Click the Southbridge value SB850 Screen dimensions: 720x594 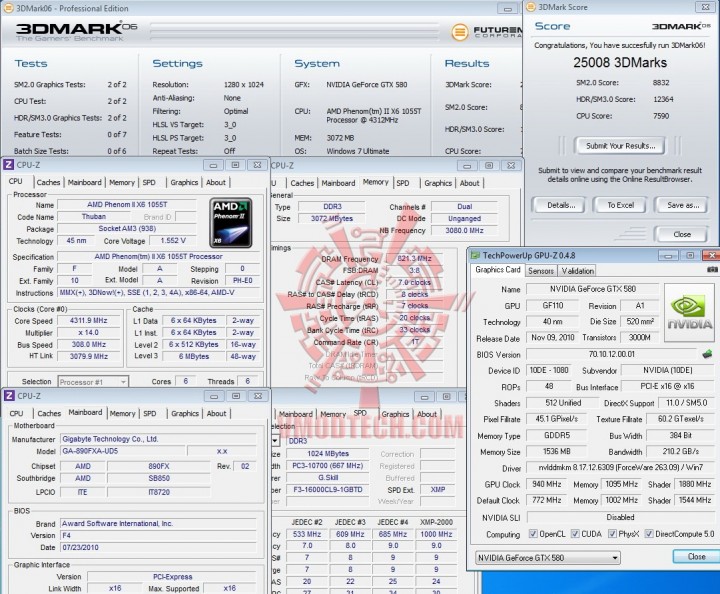point(159,478)
